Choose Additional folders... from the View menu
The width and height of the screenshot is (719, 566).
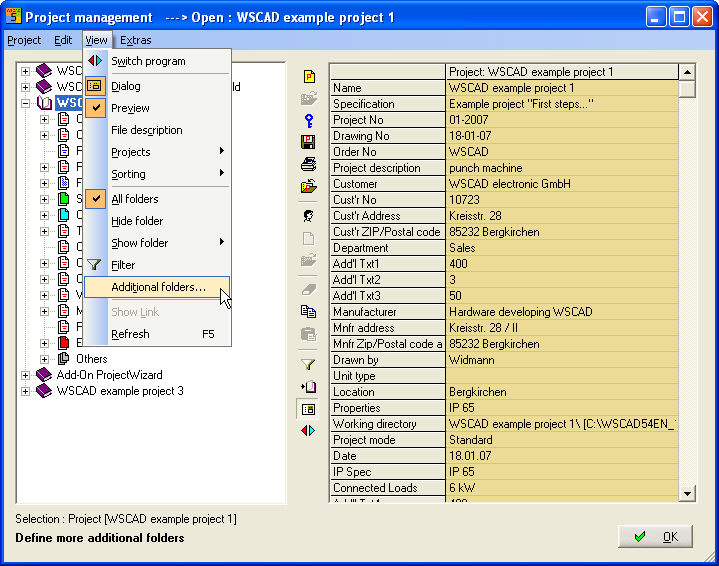point(157,287)
